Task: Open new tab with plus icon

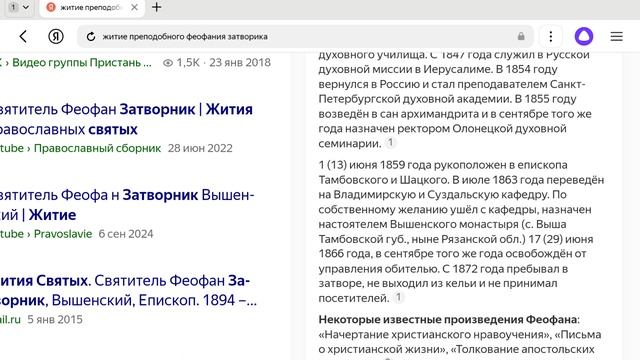Action: pyautogui.click(x=157, y=7)
